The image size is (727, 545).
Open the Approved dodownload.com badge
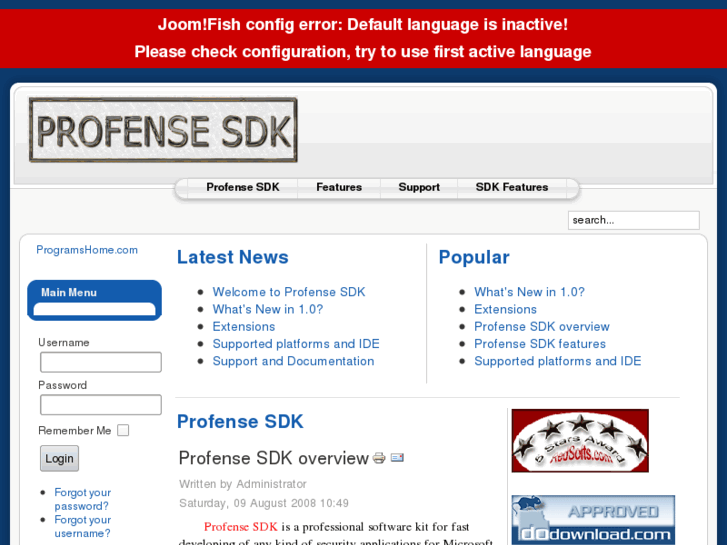(x=593, y=519)
